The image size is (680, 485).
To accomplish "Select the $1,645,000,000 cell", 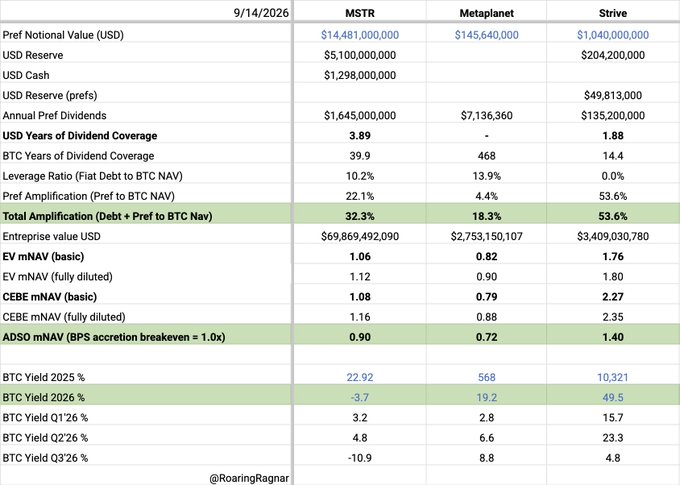I will click(x=360, y=115).
